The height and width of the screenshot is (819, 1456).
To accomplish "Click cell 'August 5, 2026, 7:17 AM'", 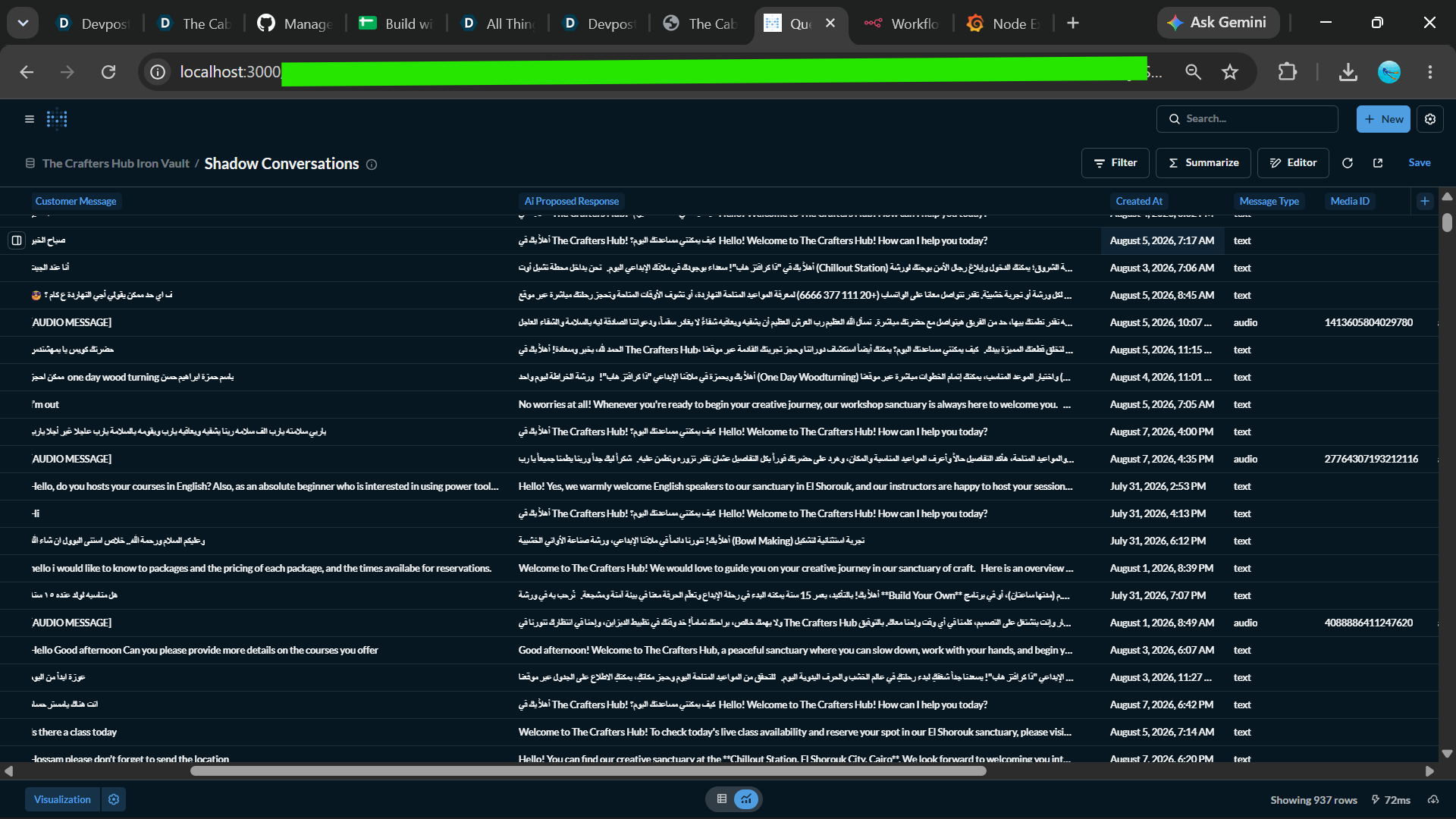I will pyautogui.click(x=1162, y=240).
